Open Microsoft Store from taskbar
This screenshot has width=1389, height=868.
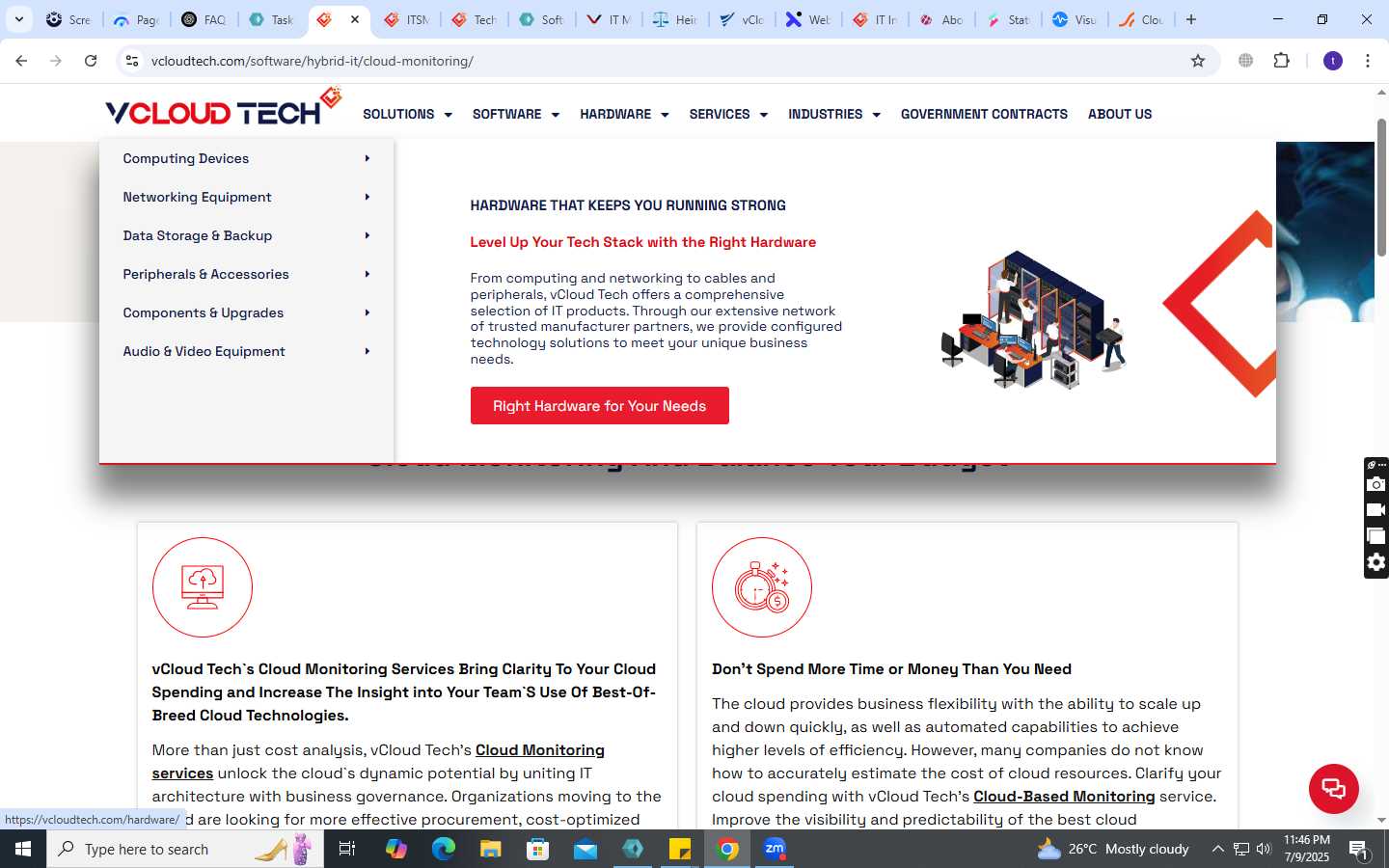pyautogui.click(x=538, y=849)
